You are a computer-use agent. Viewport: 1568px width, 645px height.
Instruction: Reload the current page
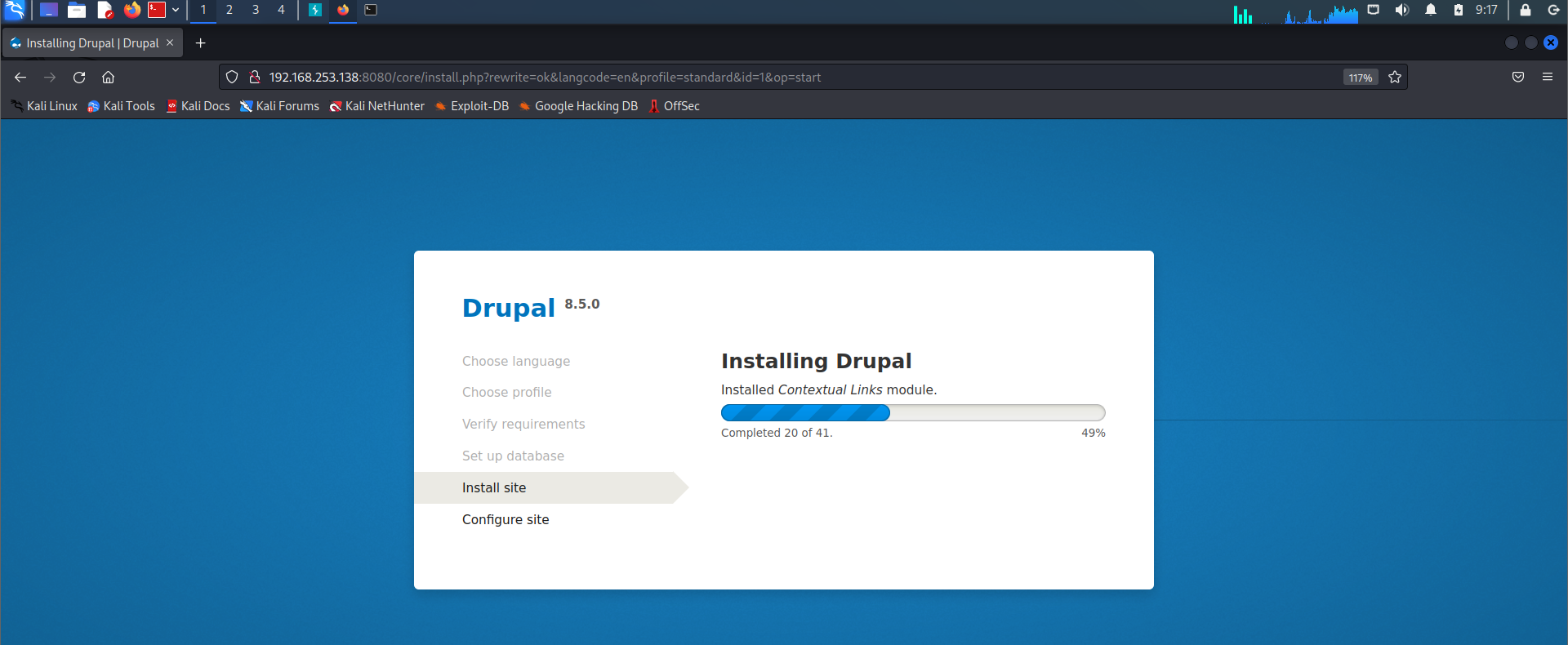point(79,77)
